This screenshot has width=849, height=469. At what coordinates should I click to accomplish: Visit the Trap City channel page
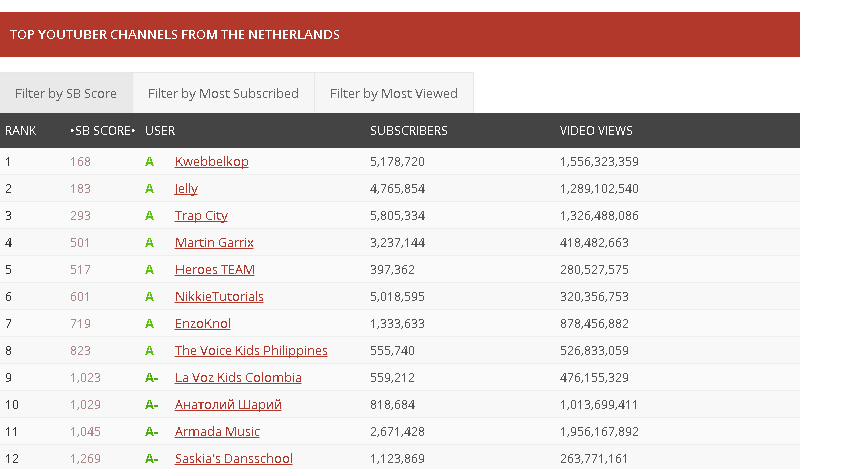201,216
